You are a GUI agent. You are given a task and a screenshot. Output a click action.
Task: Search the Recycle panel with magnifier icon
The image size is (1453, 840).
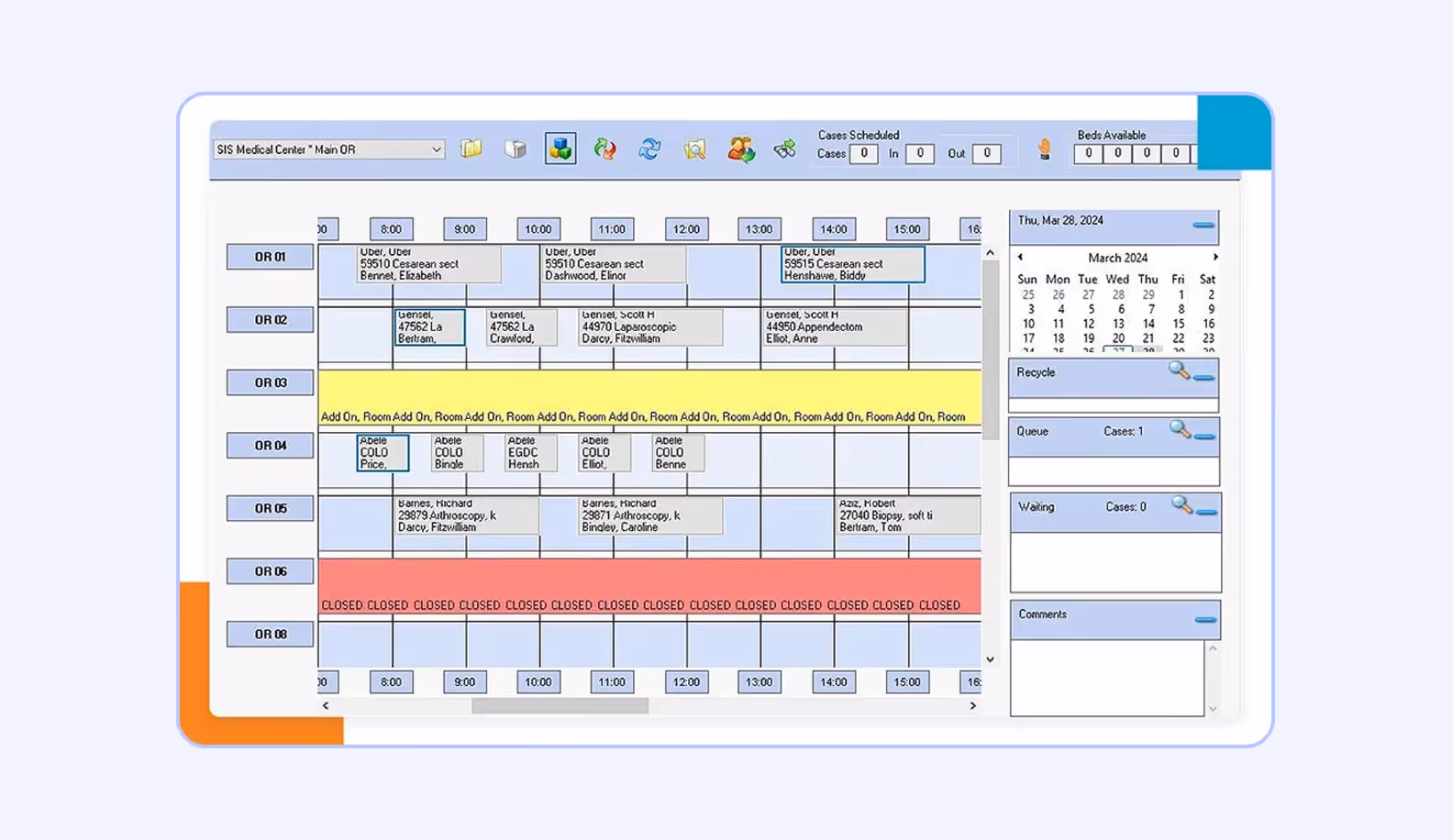click(1179, 370)
